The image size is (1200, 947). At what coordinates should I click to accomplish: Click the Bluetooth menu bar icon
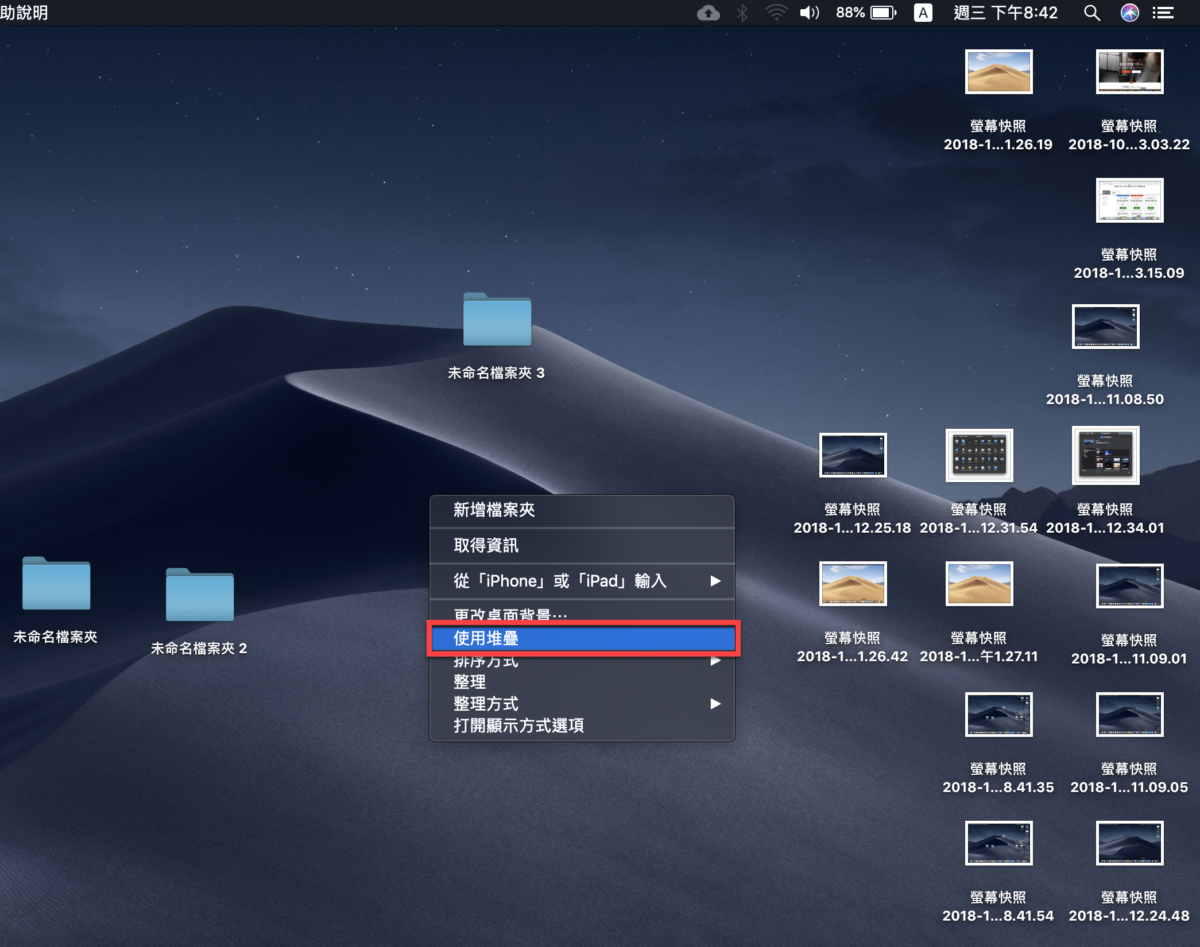tap(742, 13)
